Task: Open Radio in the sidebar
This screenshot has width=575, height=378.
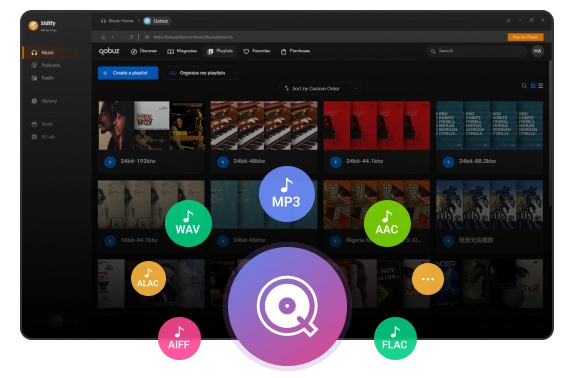Action: pos(43,78)
